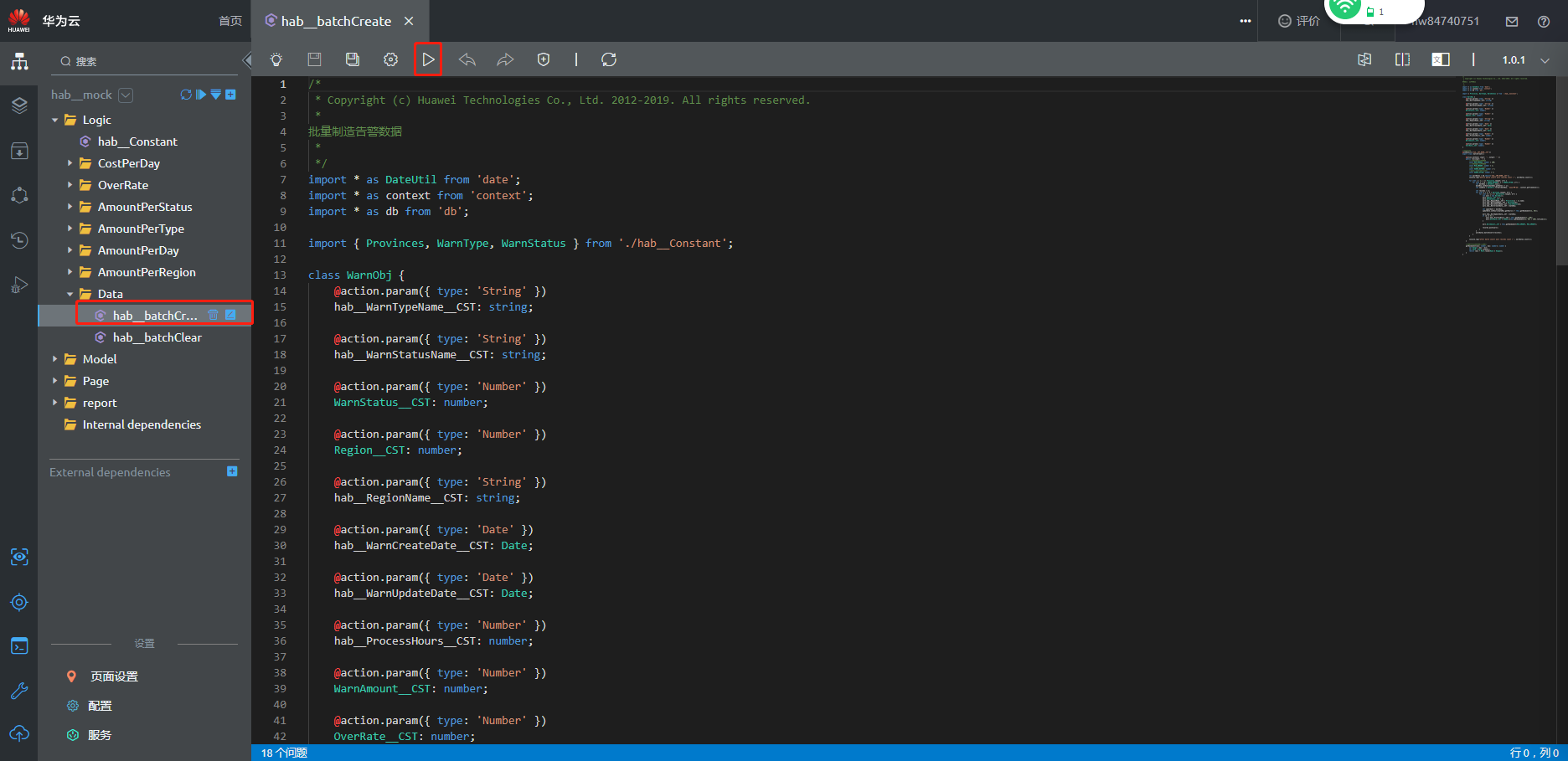Click the redo arrow icon
The image size is (1568, 761).
tap(505, 59)
